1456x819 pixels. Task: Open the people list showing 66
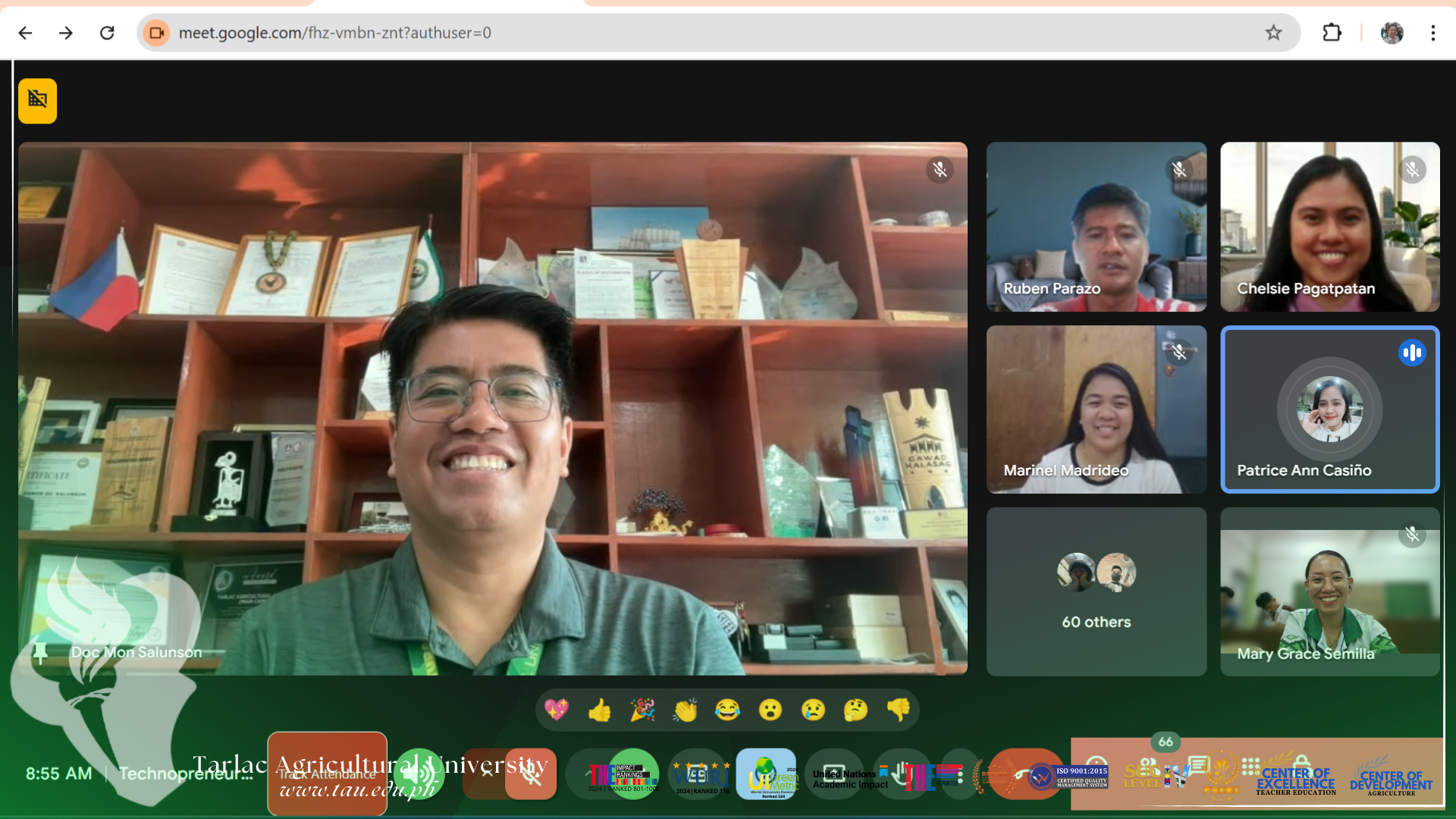point(1150,766)
